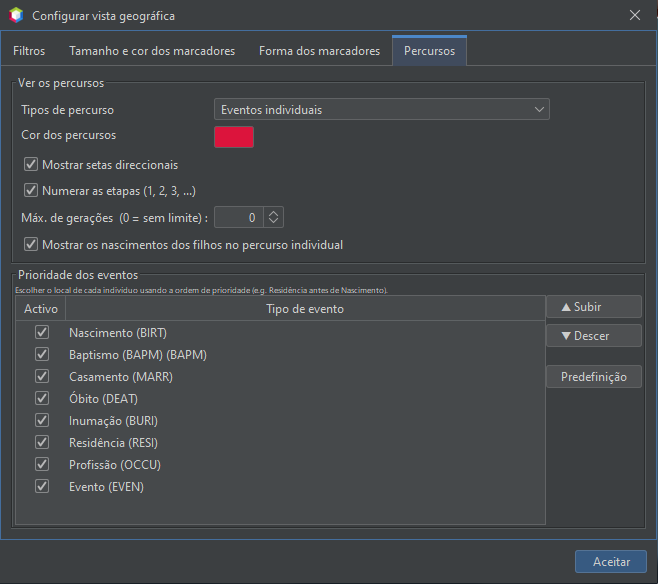Select the Percursos tab
This screenshot has width=658, height=584.
click(x=429, y=51)
